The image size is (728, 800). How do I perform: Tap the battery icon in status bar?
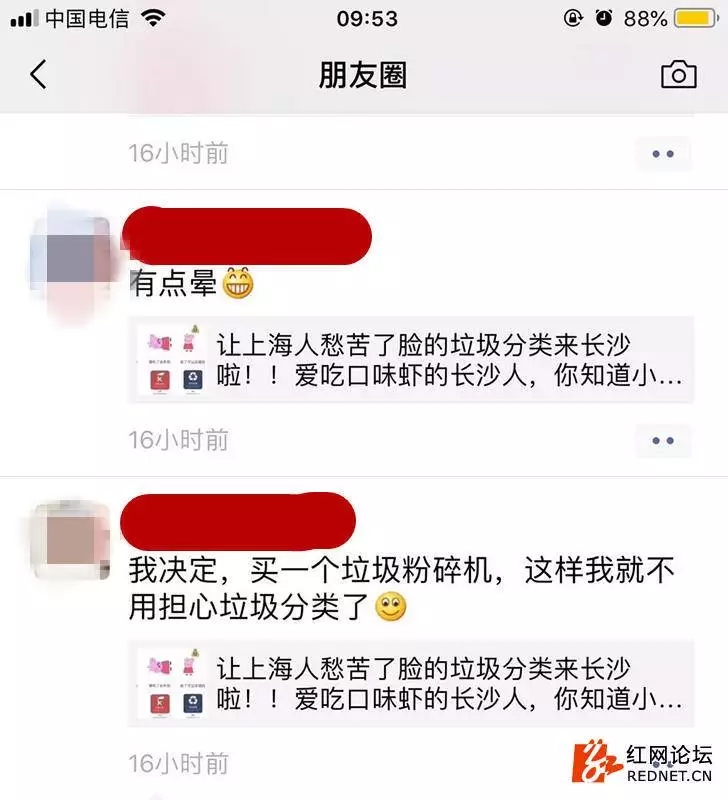(x=696, y=19)
